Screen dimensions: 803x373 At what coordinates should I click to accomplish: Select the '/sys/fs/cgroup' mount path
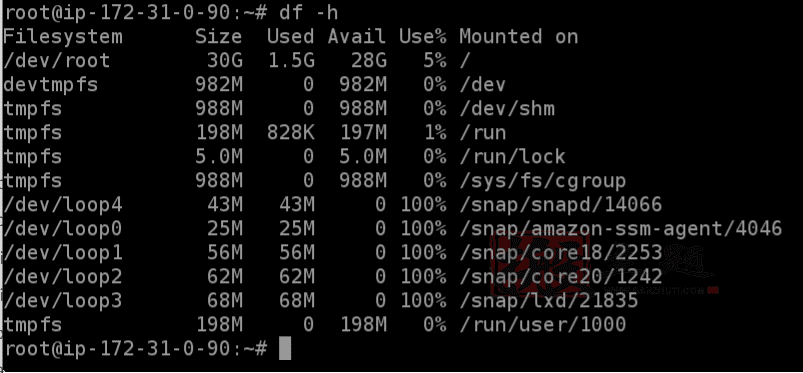(543, 181)
